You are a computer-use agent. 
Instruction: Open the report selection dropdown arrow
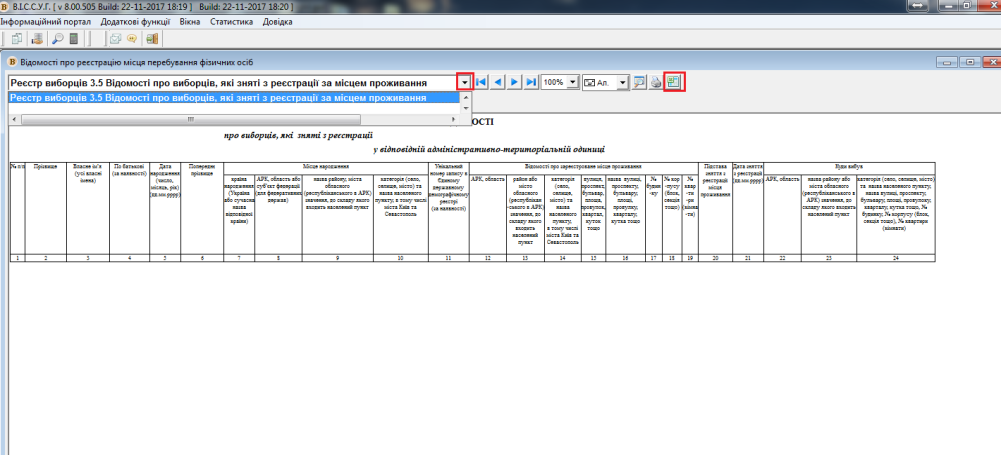[464, 82]
